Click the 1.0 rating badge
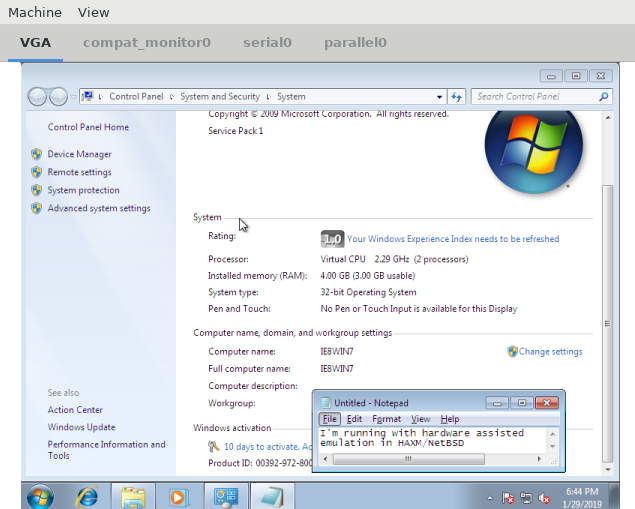Screen dimensions: 635x509 tap(332, 239)
